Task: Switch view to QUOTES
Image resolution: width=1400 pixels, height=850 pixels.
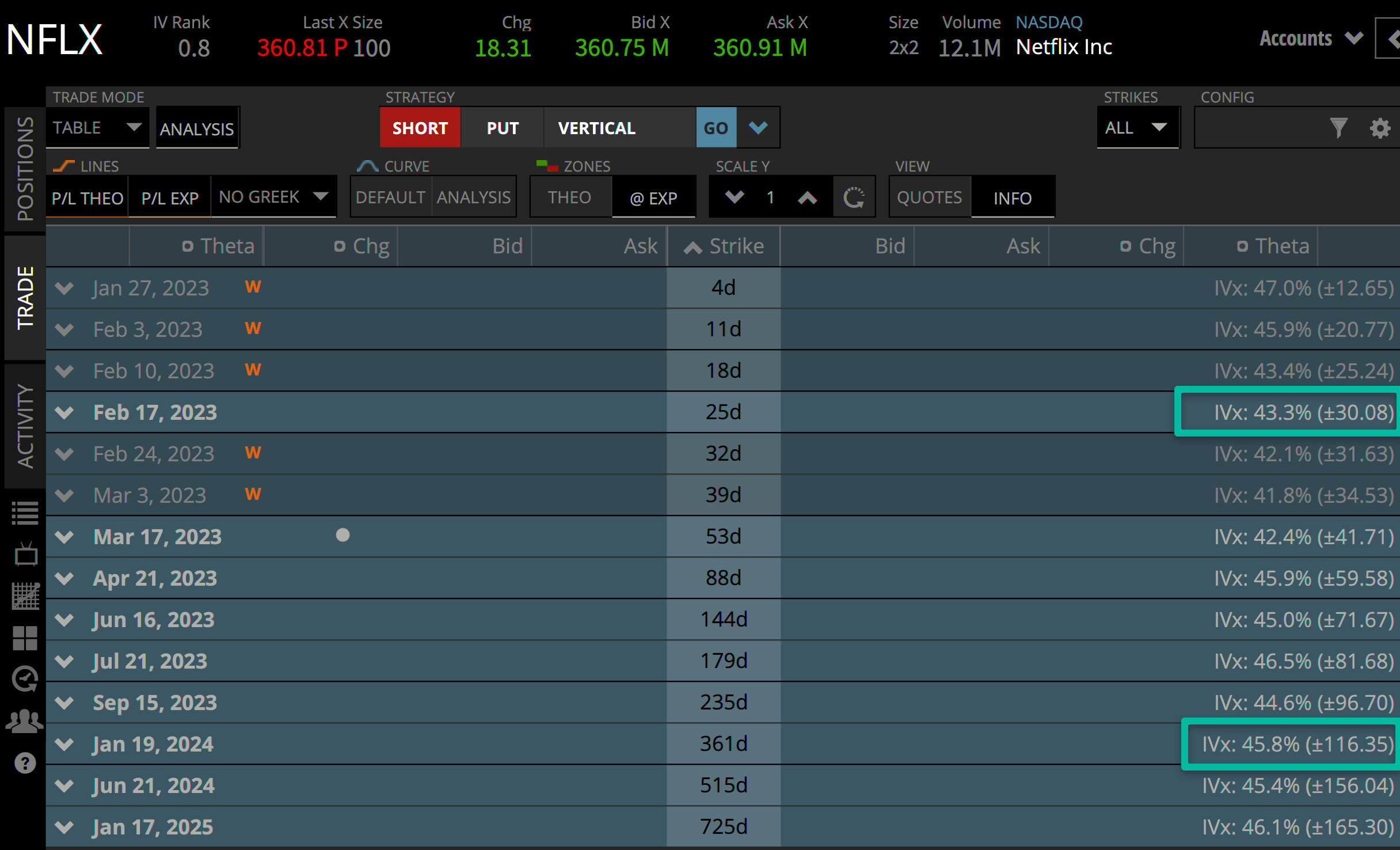Action: [x=930, y=198]
